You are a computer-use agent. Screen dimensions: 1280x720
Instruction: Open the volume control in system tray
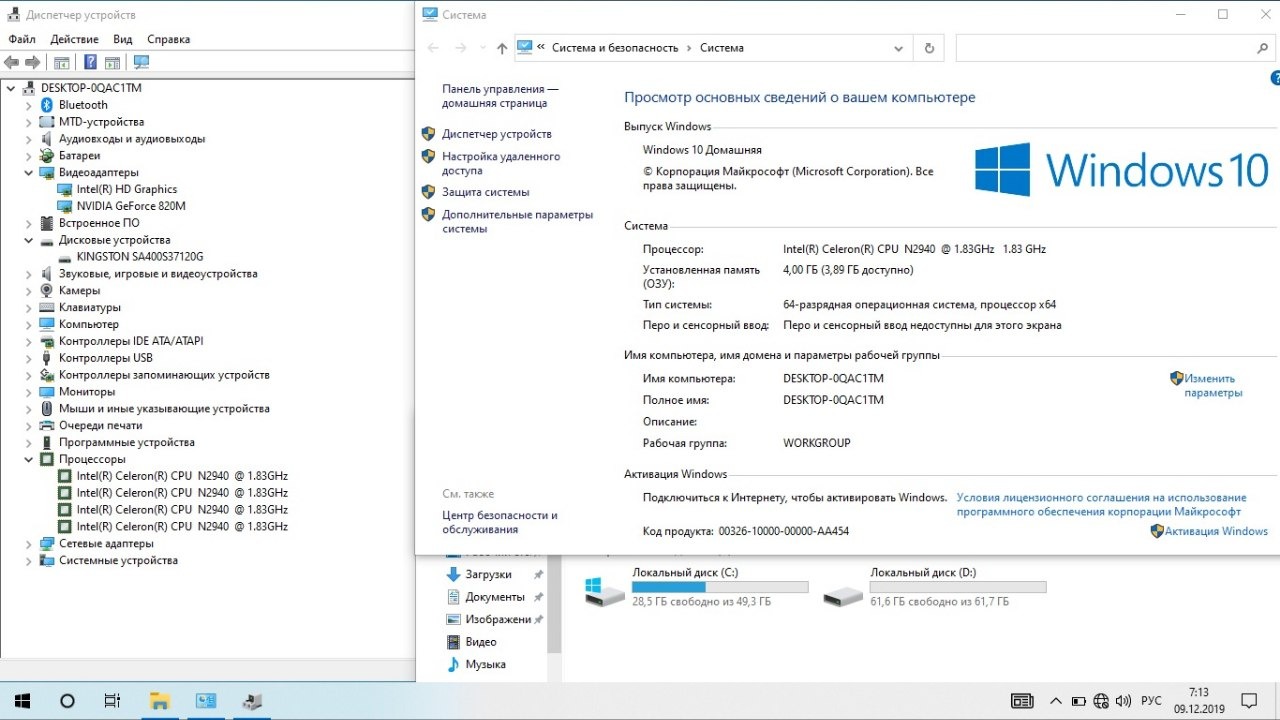(x=1124, y=701)
